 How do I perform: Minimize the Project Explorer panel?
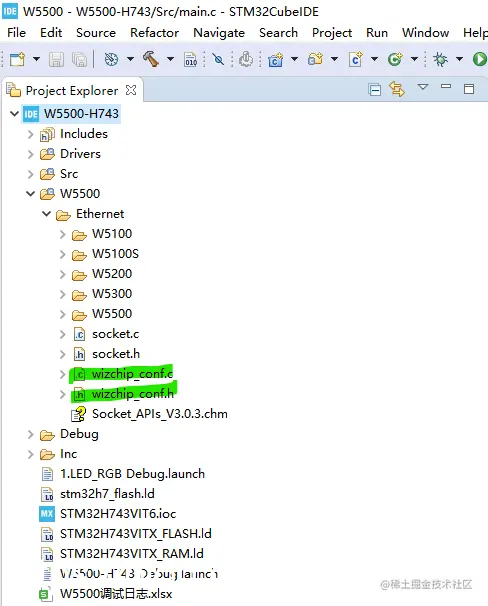coord(446,86)
